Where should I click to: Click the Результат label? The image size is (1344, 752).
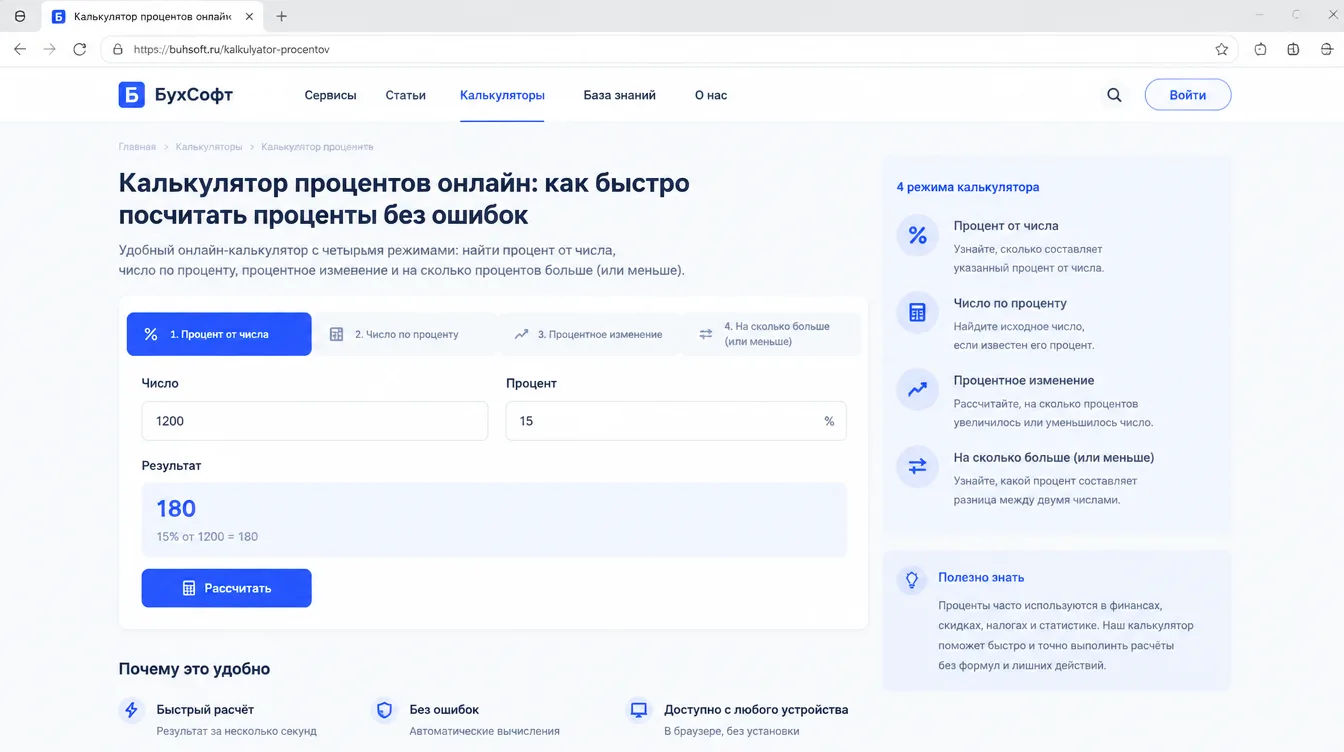171,466
